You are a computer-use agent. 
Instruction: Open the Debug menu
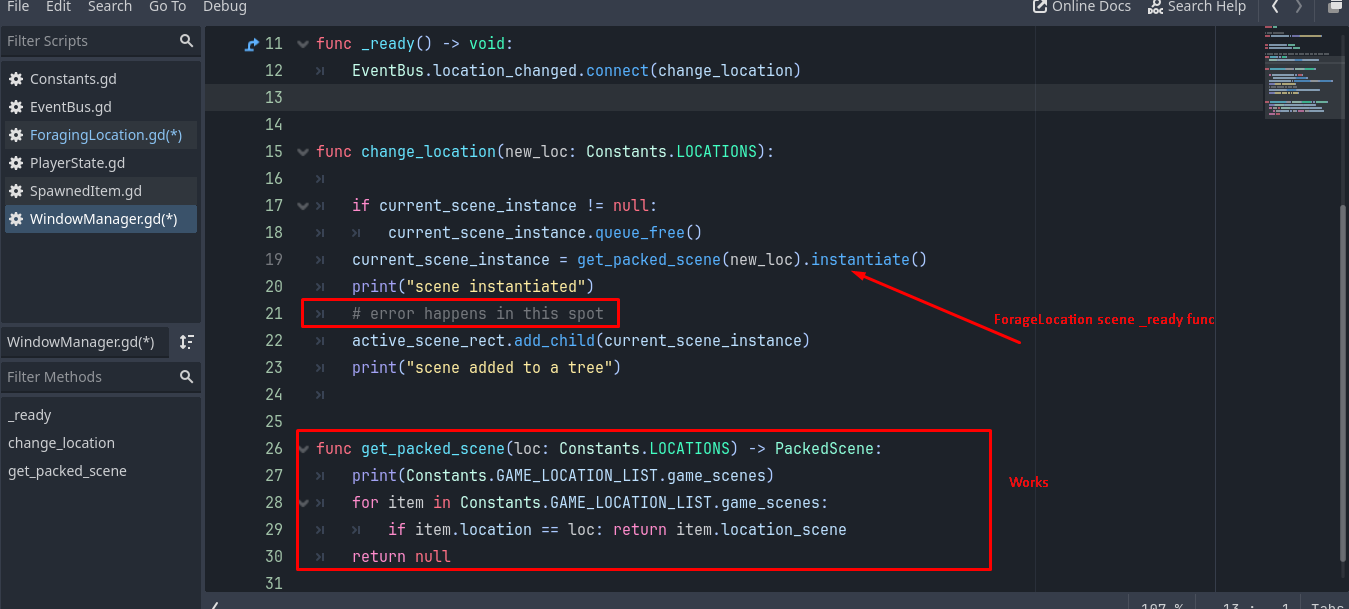point(225,7)
